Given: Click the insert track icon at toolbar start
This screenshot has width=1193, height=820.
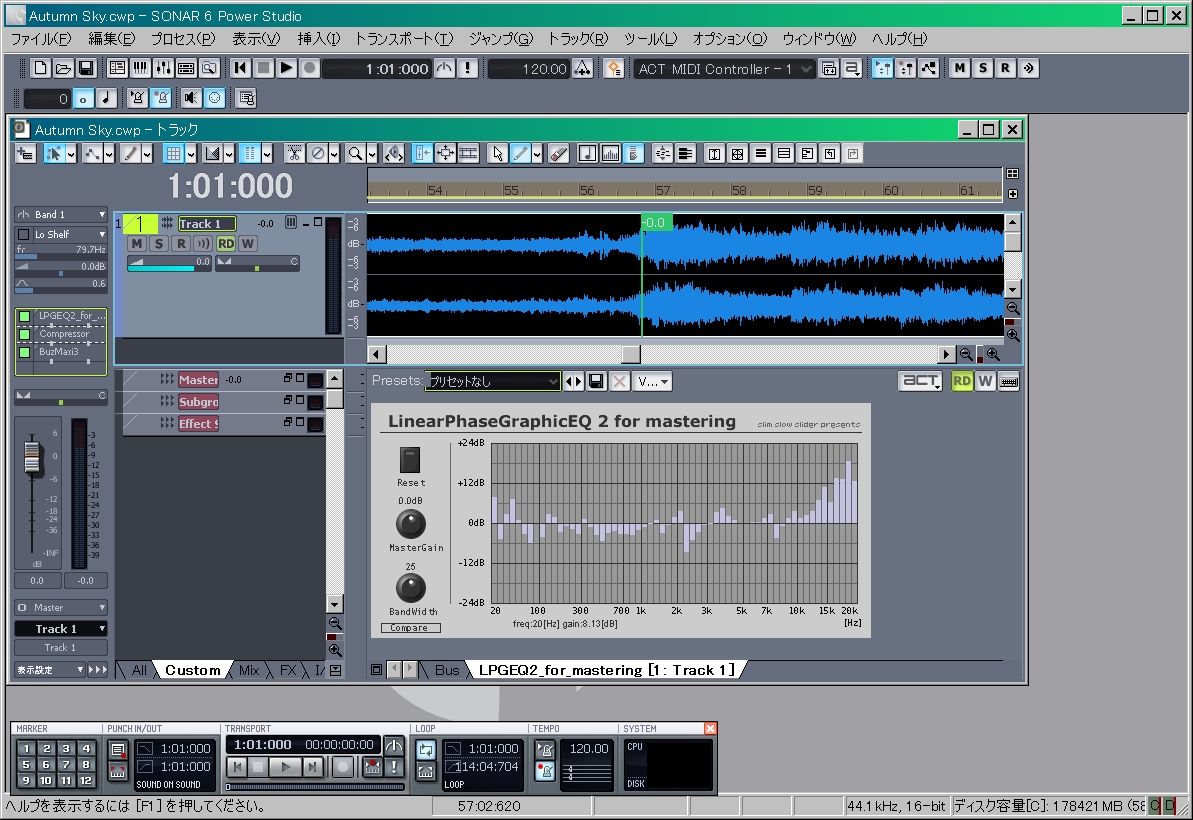Looking at the screenshot, I should [x=25, y=154].
